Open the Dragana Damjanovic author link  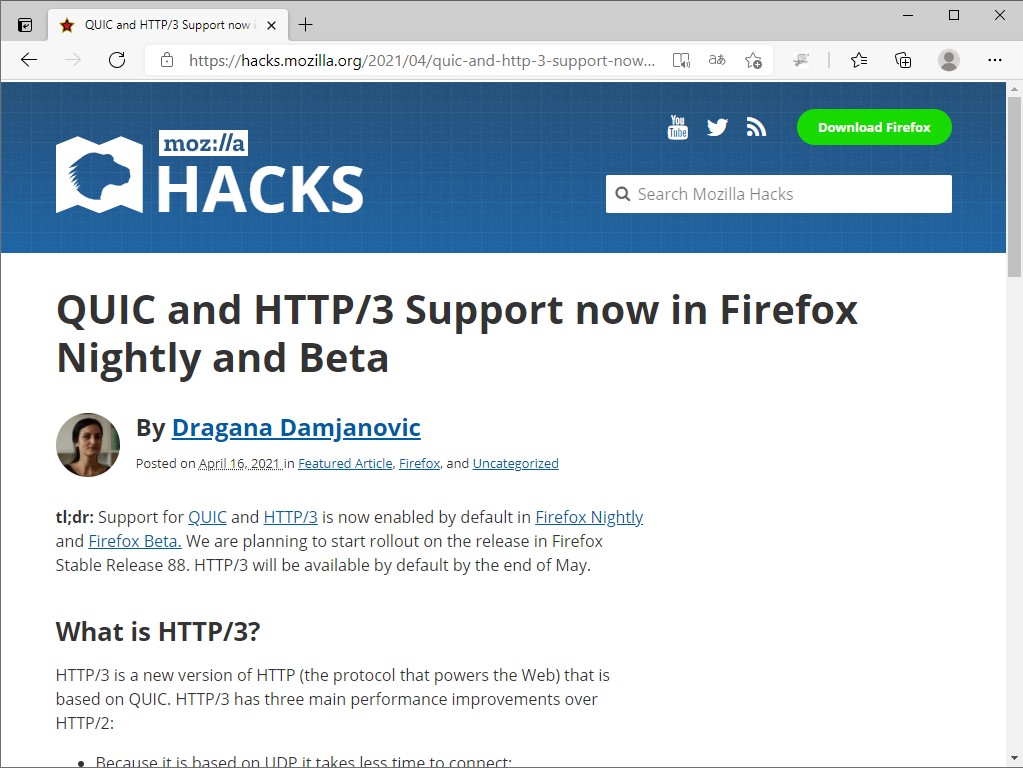tap(296, 427)
